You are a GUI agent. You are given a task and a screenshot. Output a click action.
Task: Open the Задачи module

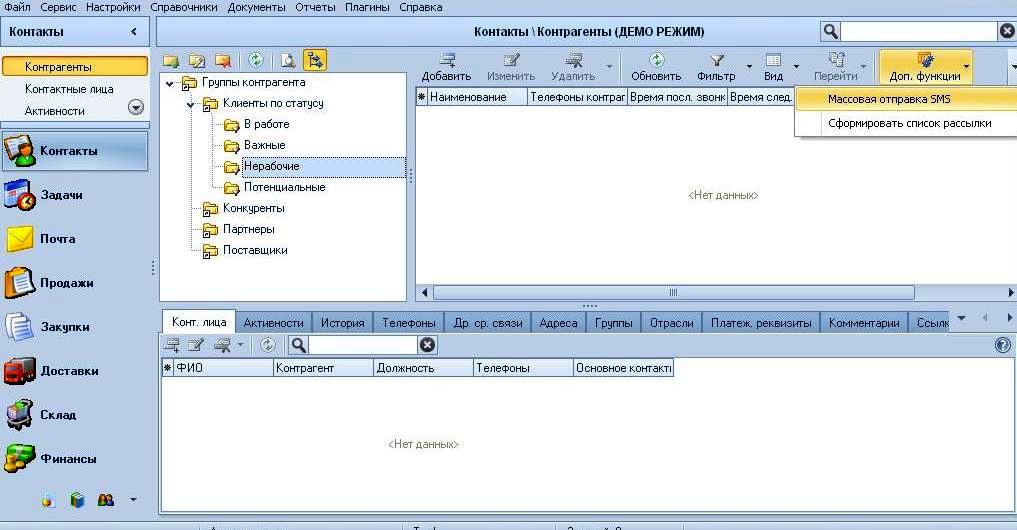pyautogui.click(x=75, y=195)
